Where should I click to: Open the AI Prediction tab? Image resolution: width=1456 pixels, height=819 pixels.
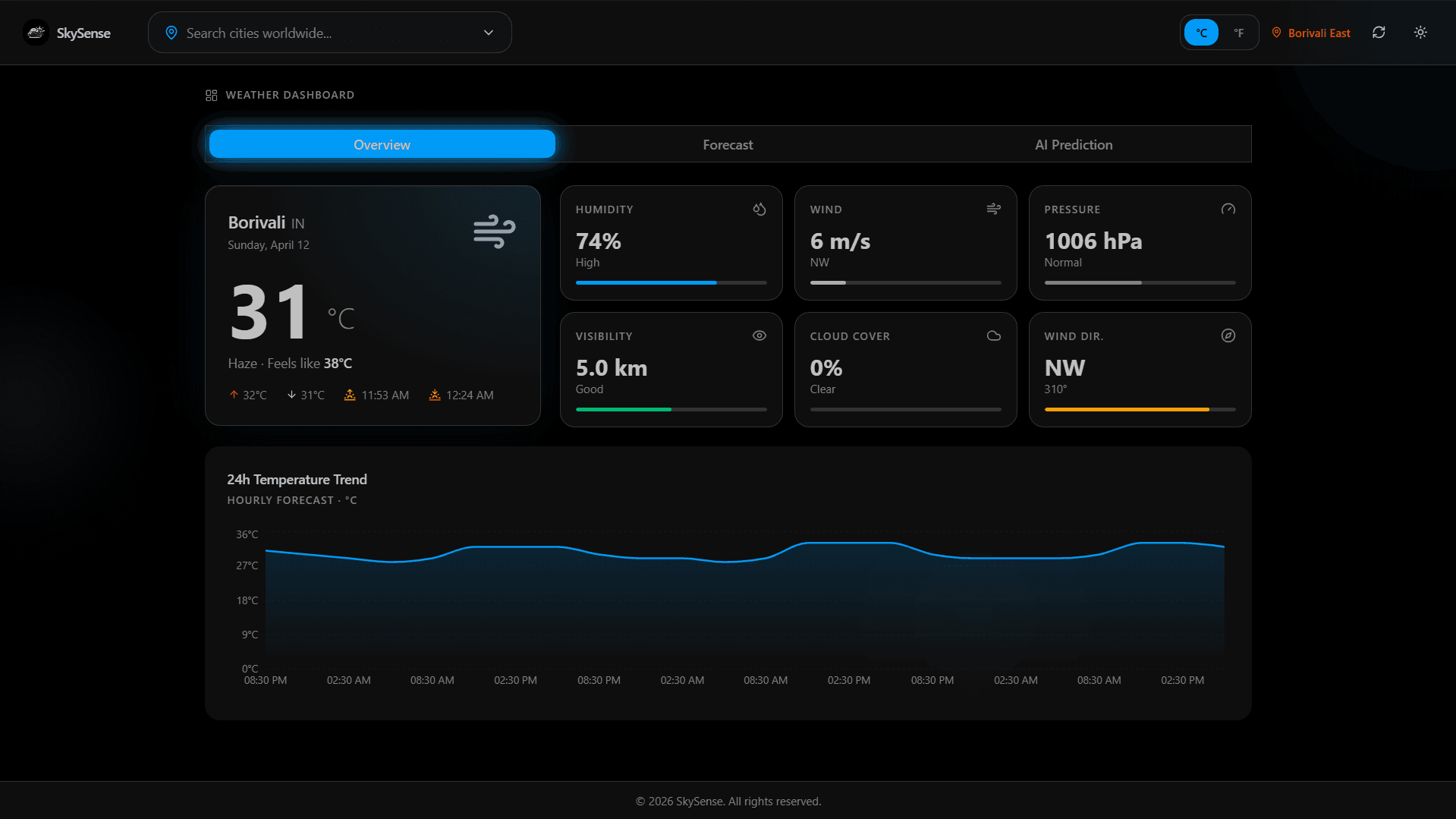1074,144
